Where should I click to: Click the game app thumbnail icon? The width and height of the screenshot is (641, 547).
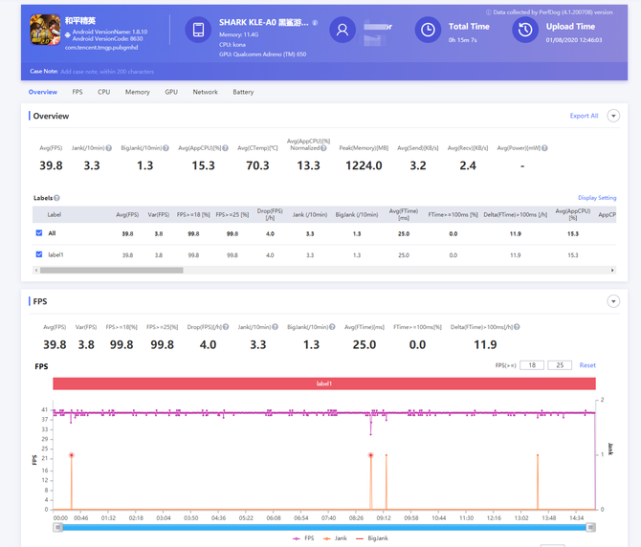46,30
